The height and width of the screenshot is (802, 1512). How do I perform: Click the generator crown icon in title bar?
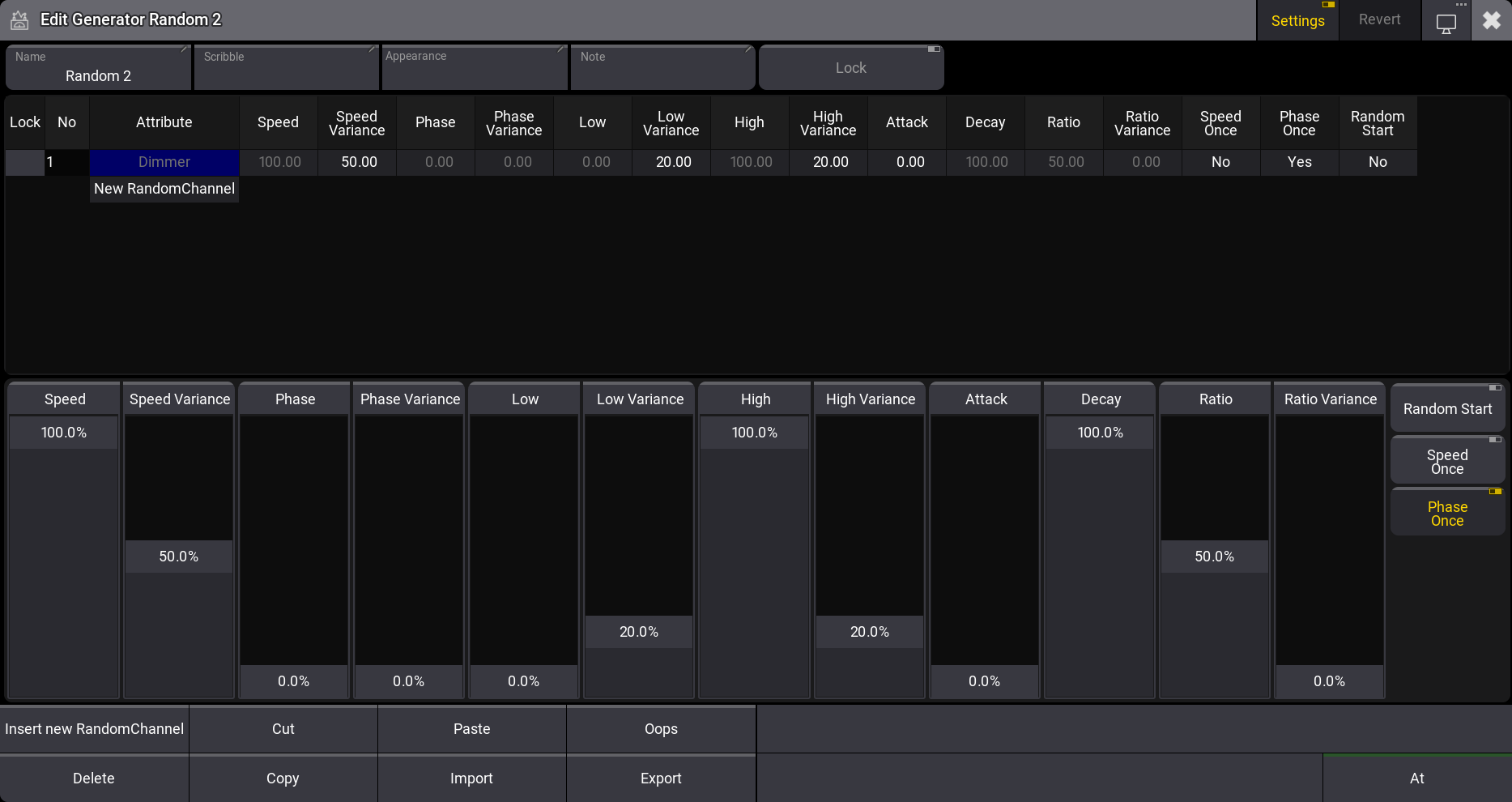pos(19,20)
